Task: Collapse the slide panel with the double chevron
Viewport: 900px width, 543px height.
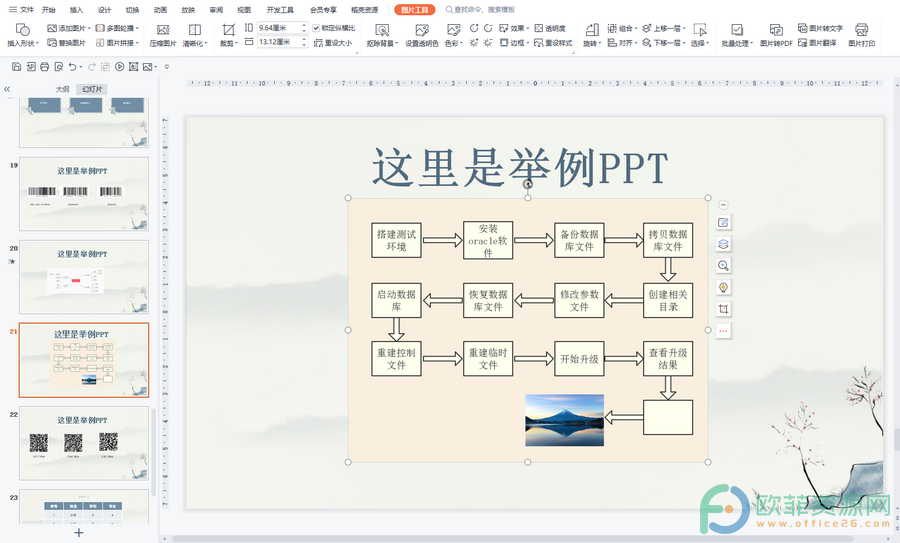Action: coord(7,89)
